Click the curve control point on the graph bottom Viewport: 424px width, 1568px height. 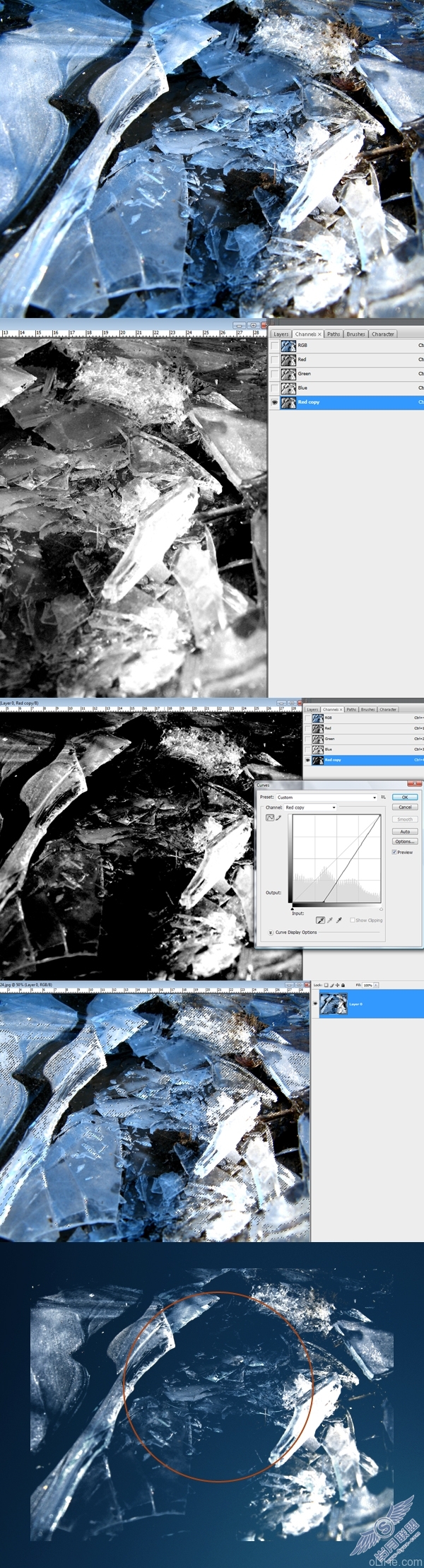click(324, 902)
